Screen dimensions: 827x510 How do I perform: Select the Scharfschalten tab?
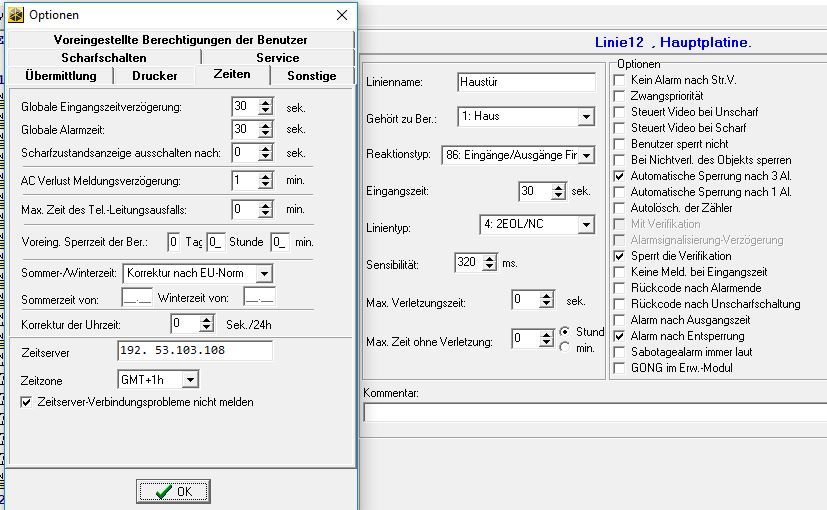pos(103,57)
